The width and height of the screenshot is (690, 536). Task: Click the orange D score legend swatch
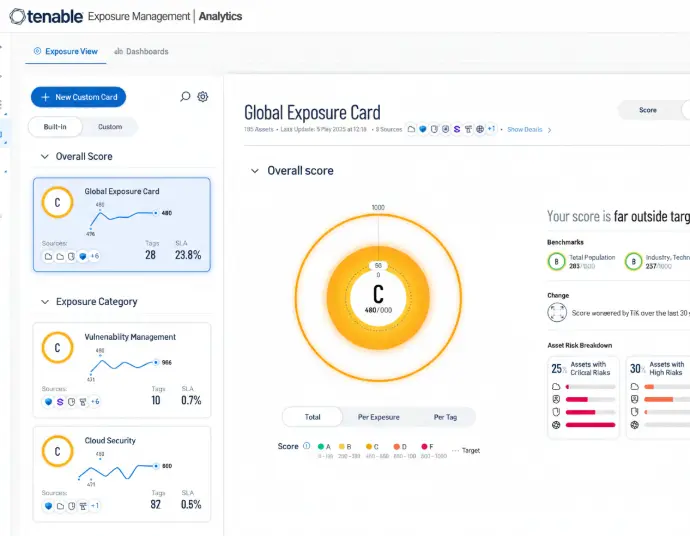pyautogui.click(x=397, y=446)
